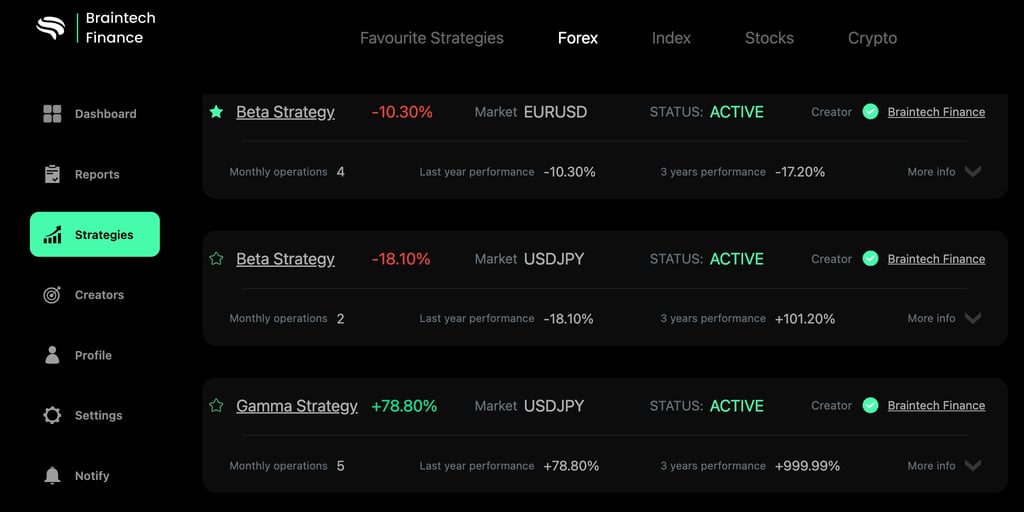This screenshot has width=1024, height=512.
Task: Click the Braintech Finance logo icon
Action: [50, 28]
